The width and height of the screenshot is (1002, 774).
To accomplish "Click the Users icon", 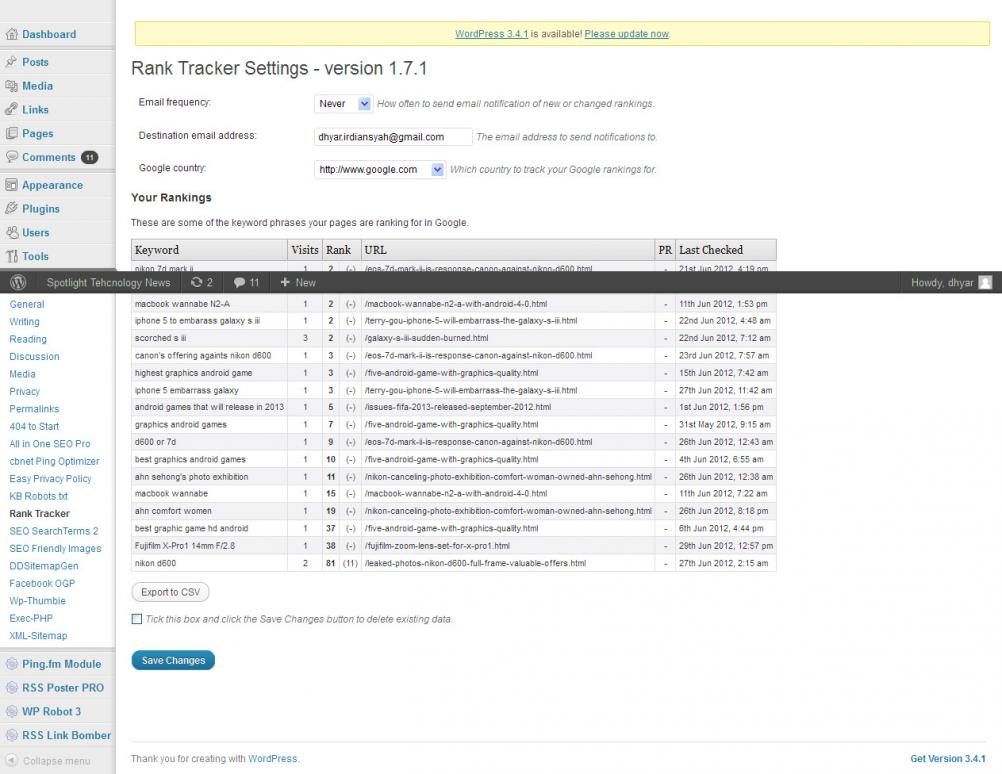I will pyautogui.click(x=12, y=232).
